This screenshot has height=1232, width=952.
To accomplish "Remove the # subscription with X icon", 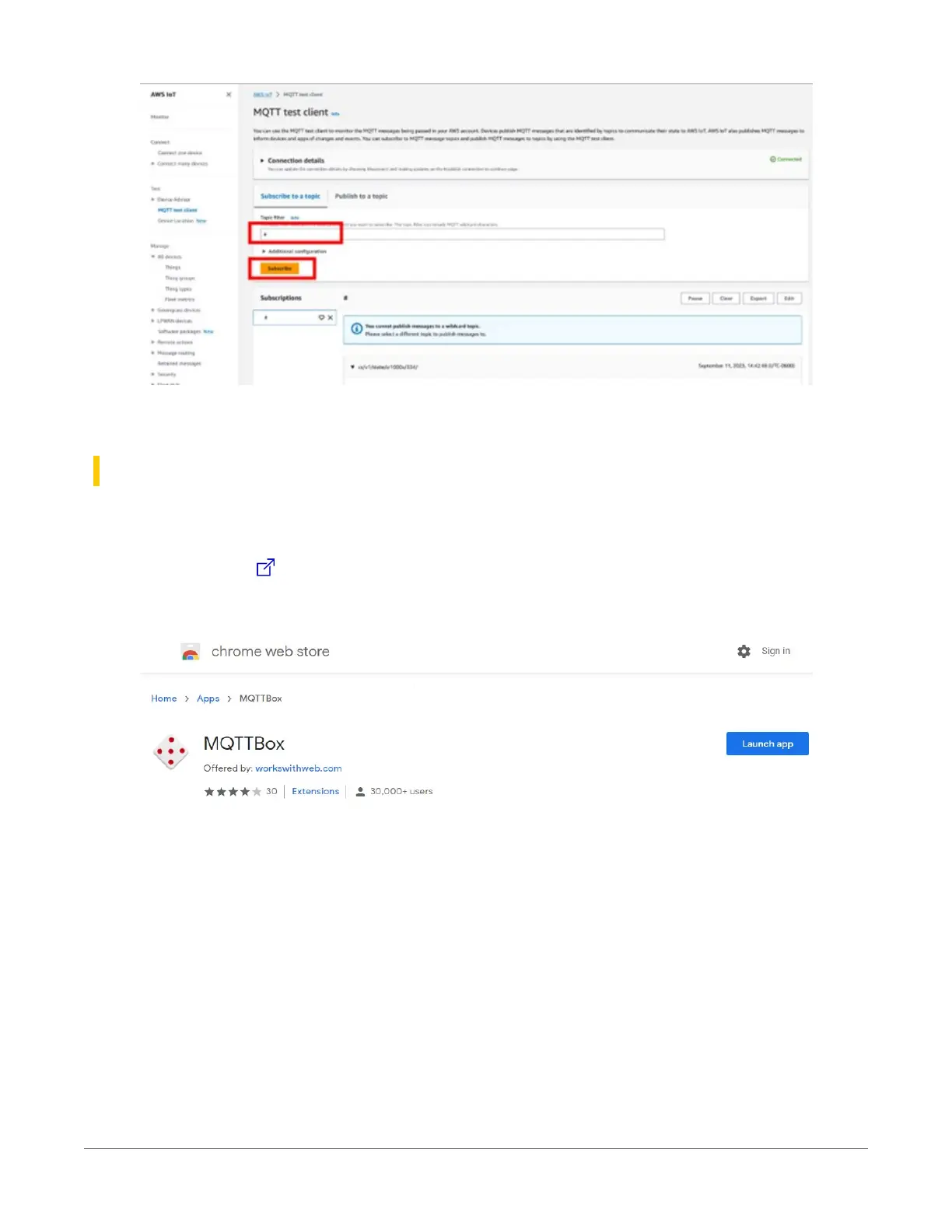I will point(331,317).
